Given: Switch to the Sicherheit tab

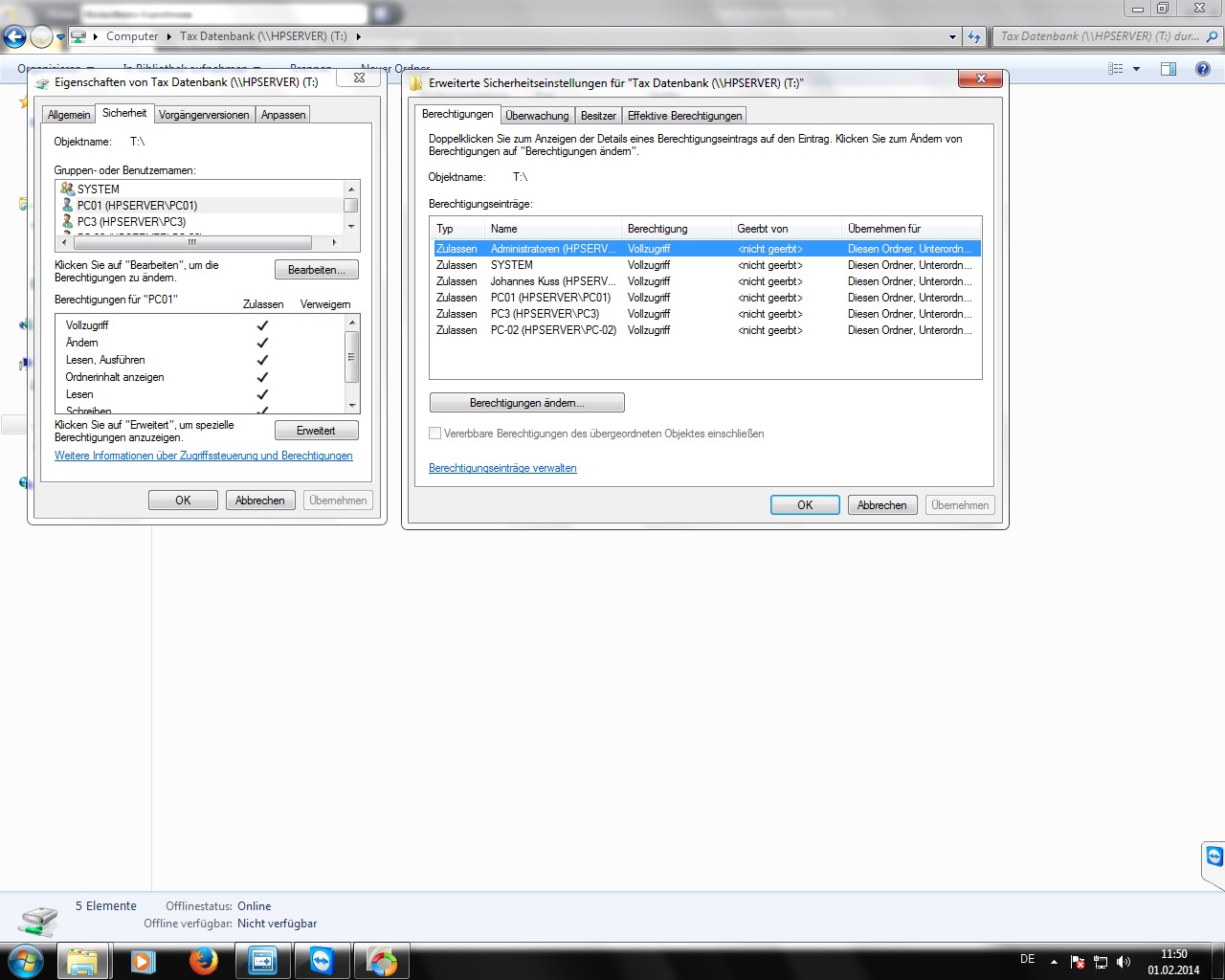Looking at the screenshot, I should point(124,113).
